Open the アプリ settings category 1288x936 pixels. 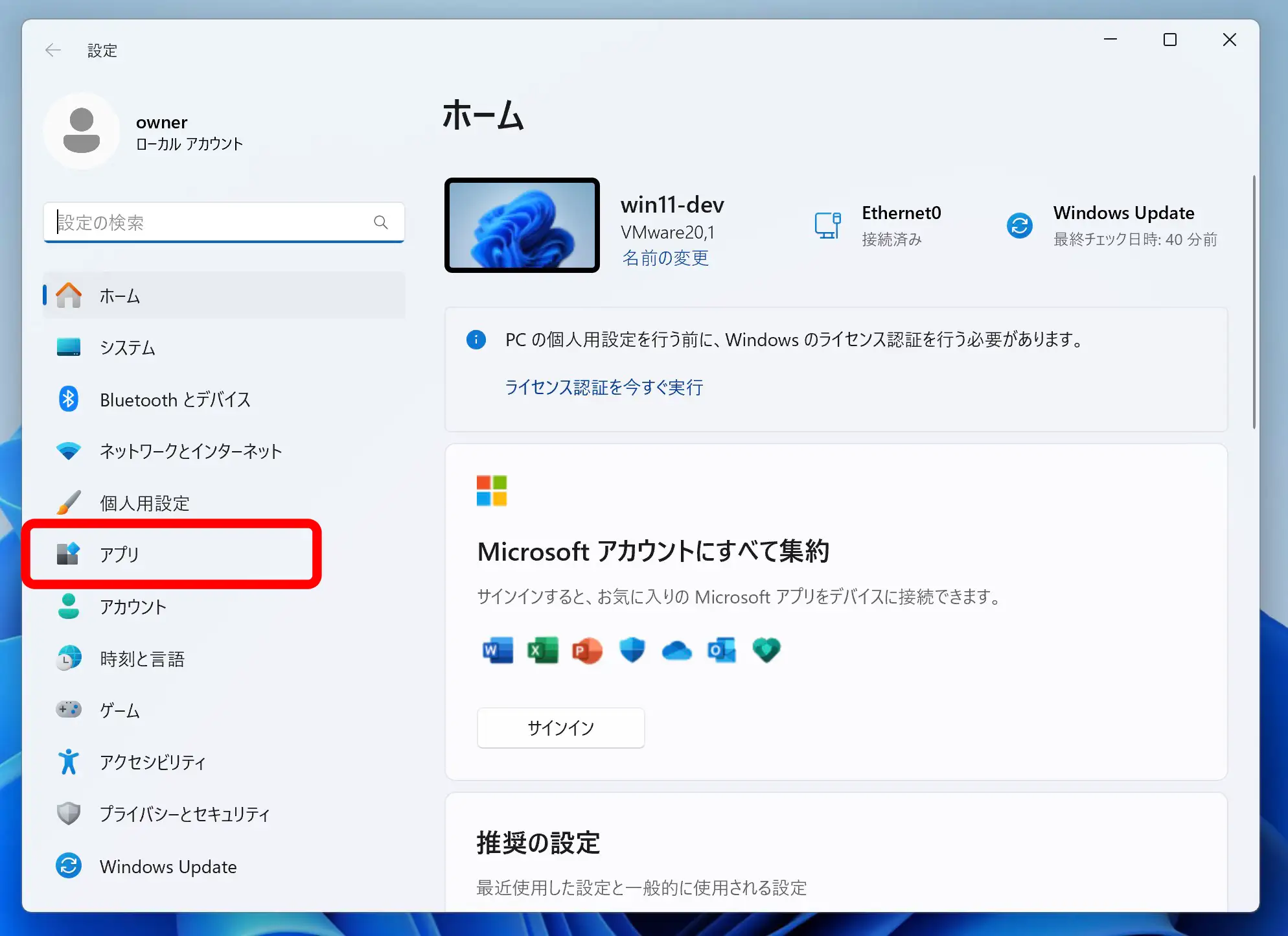[224, 554]
